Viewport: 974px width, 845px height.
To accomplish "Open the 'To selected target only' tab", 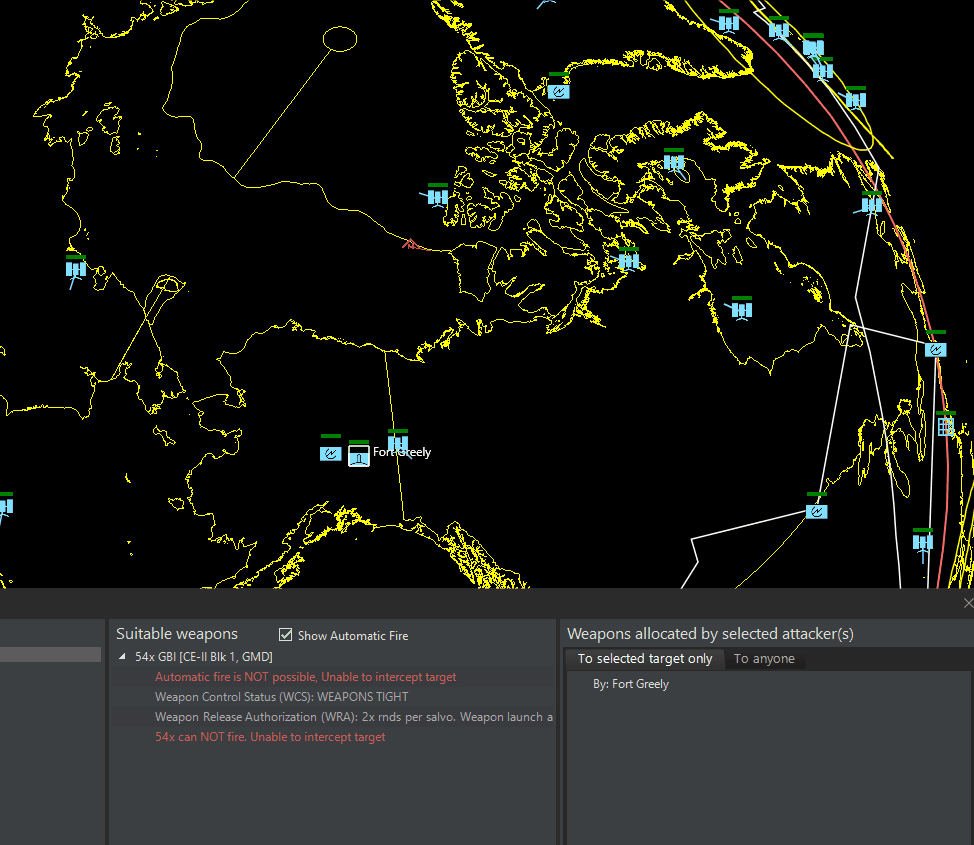I will pyautogui.click(x=645, y=659).
